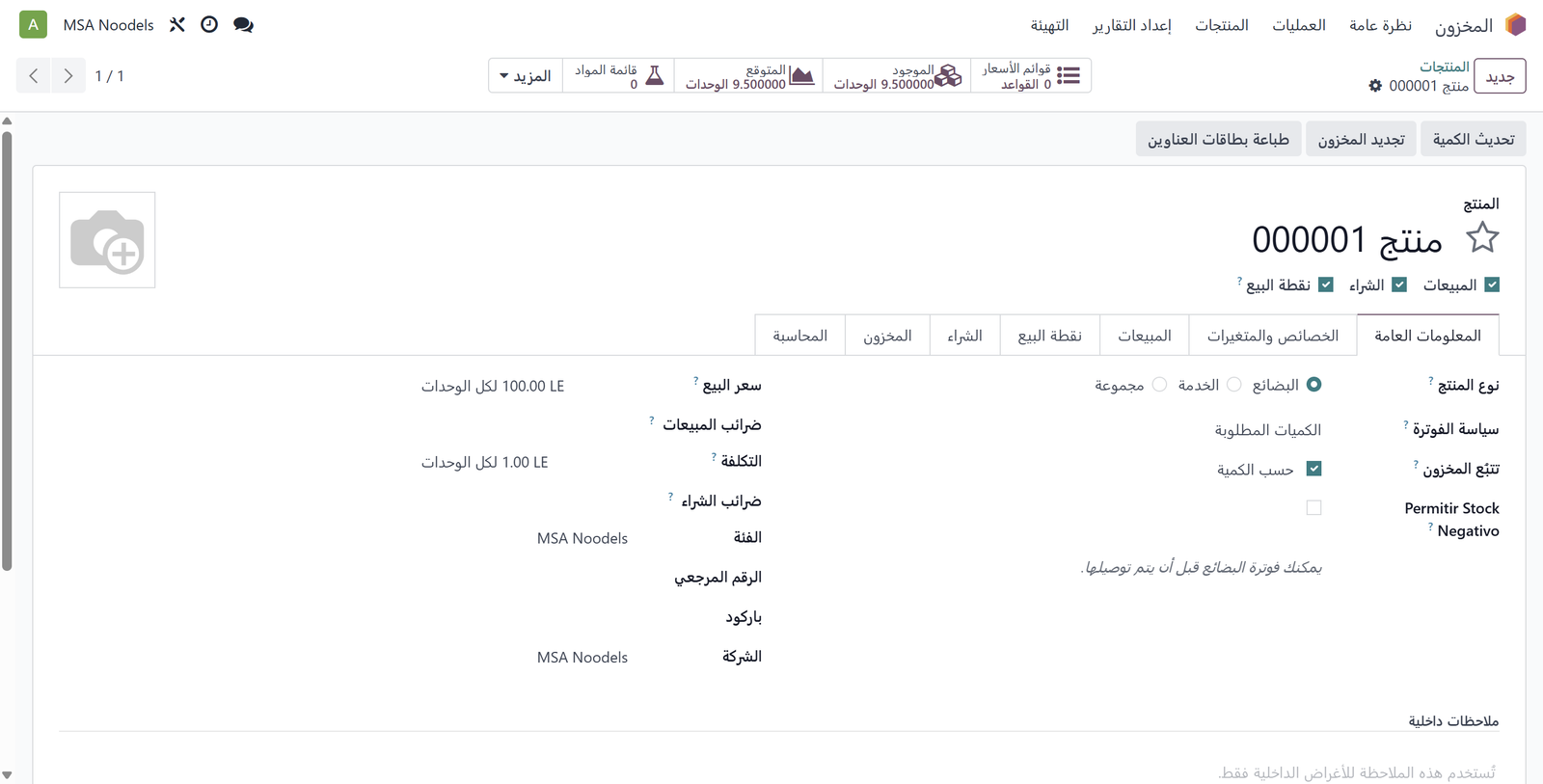The height and width of the screenshot is (784, 1543).
Task: Switch to the الشراء tab
Action: click(964, 336)
